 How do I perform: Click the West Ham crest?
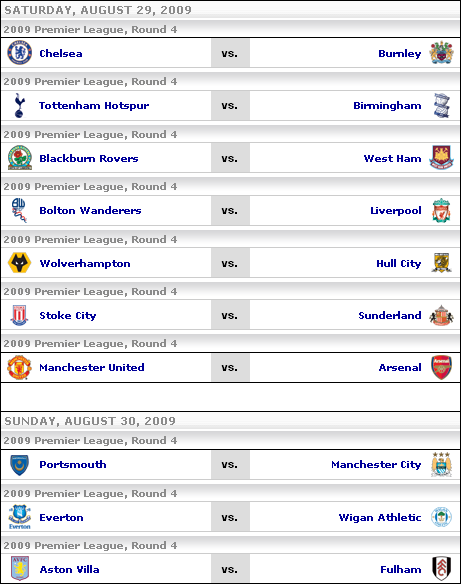tap(441, 158)
